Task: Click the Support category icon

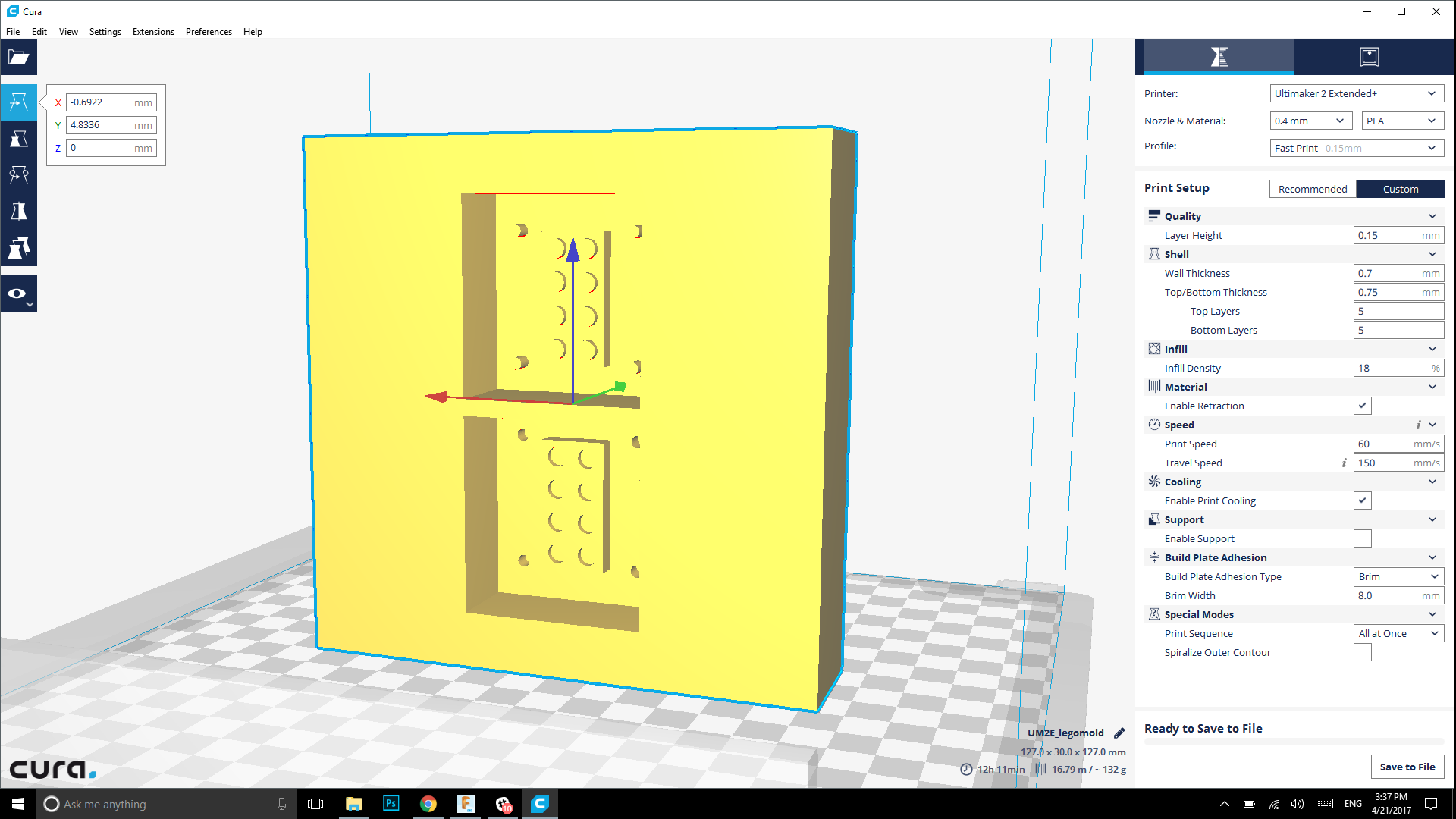Action: tap(1154, 519)
